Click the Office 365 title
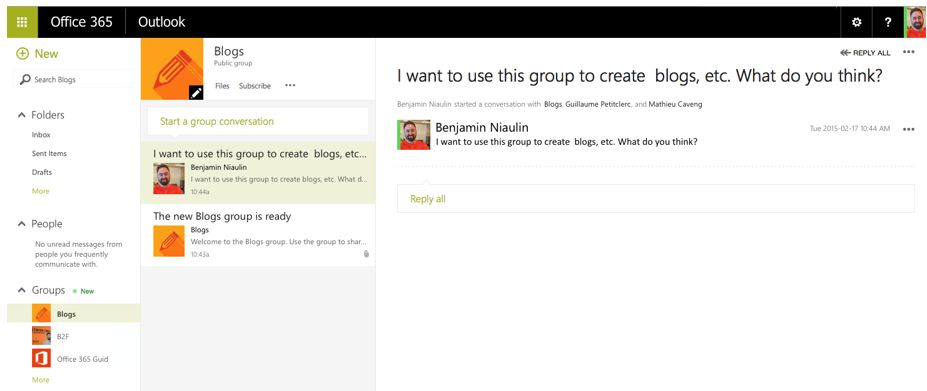This screenshot has width=927, height=391. click(82, 22)
